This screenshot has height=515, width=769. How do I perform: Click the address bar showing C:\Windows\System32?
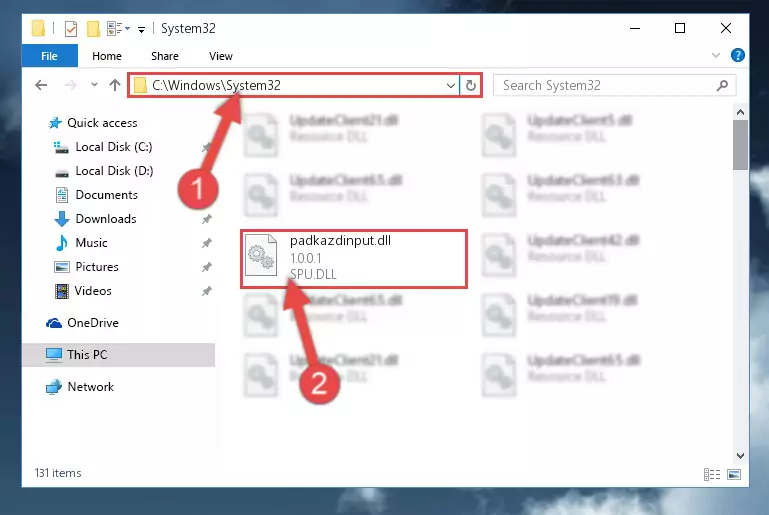tap(293, 85)
